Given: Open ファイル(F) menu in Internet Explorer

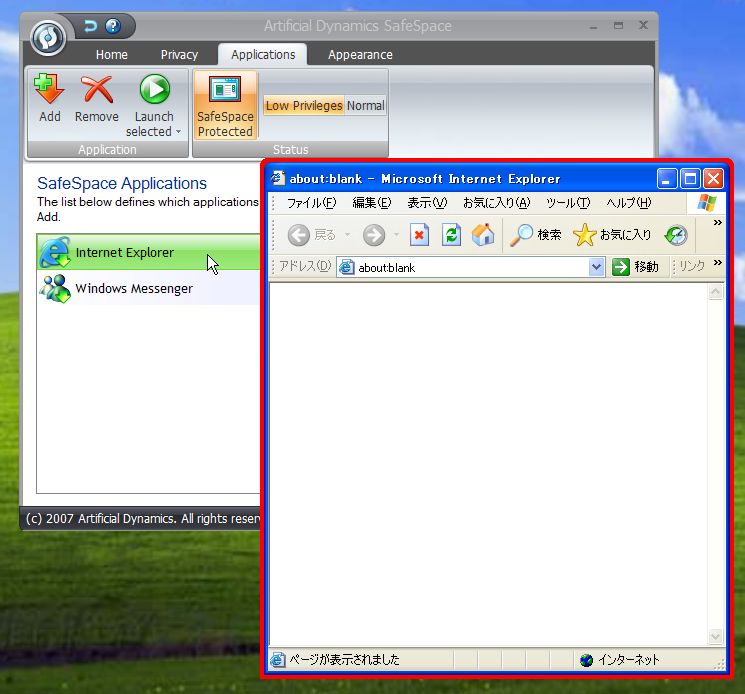Looking at the screenshot, I should tap(311, 203).
